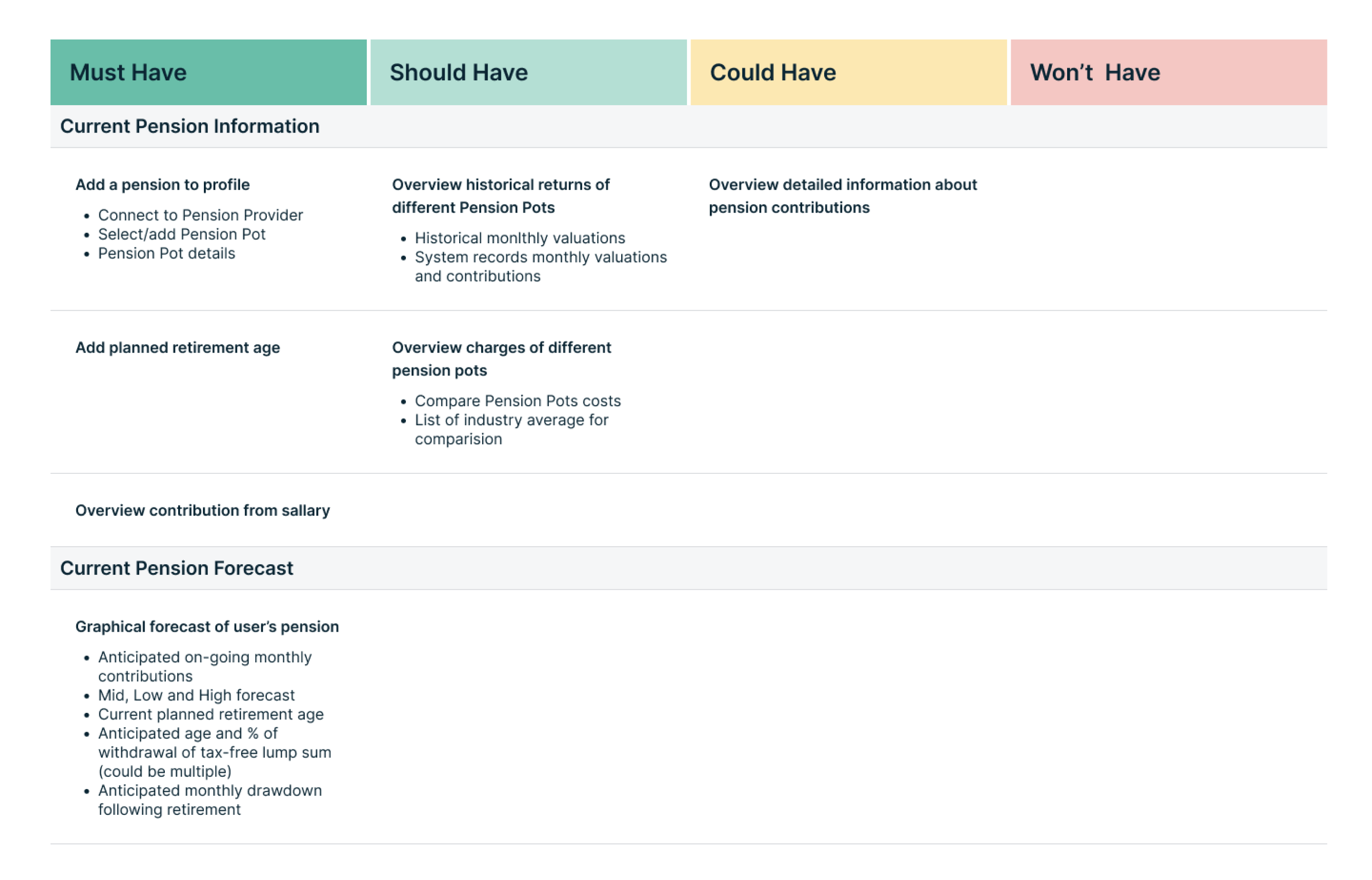
Task: Expand the Current Pension Forecast section
Action: coord(177,568)
